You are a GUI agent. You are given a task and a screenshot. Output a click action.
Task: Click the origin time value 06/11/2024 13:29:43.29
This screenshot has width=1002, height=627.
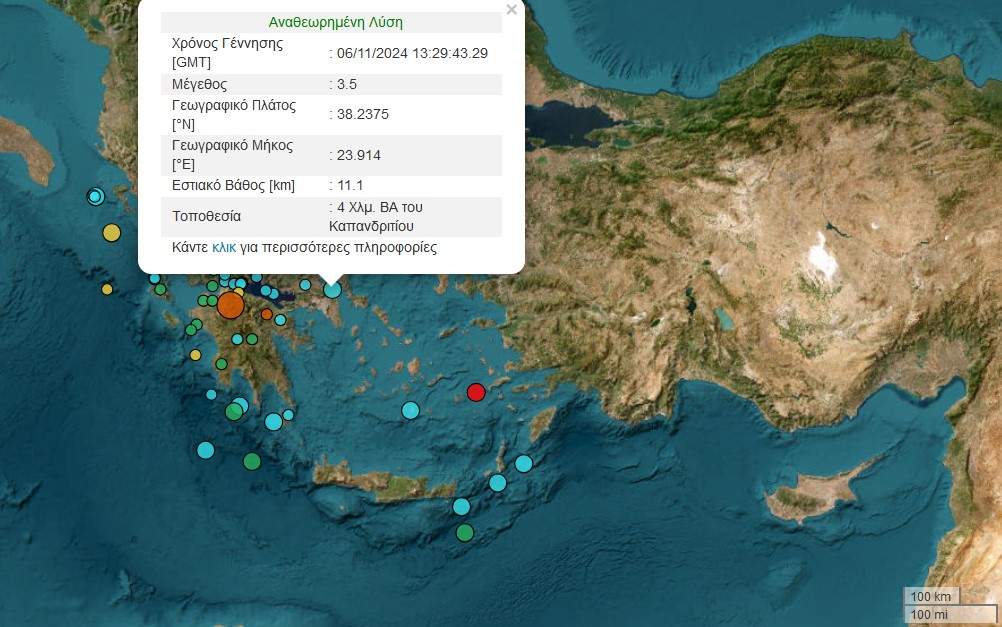tap(411, 53)
